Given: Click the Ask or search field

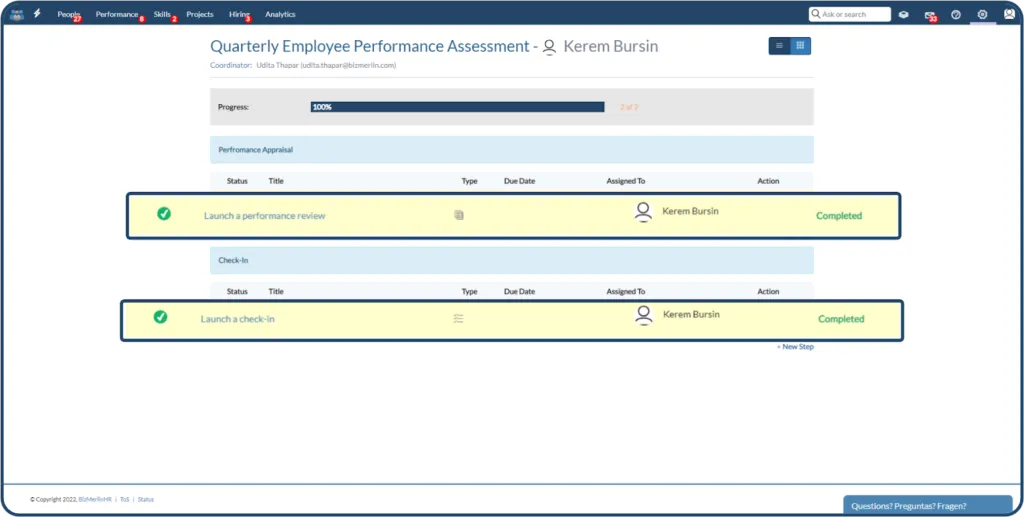Looking at the screenshot, I should (x=850, y=14).
